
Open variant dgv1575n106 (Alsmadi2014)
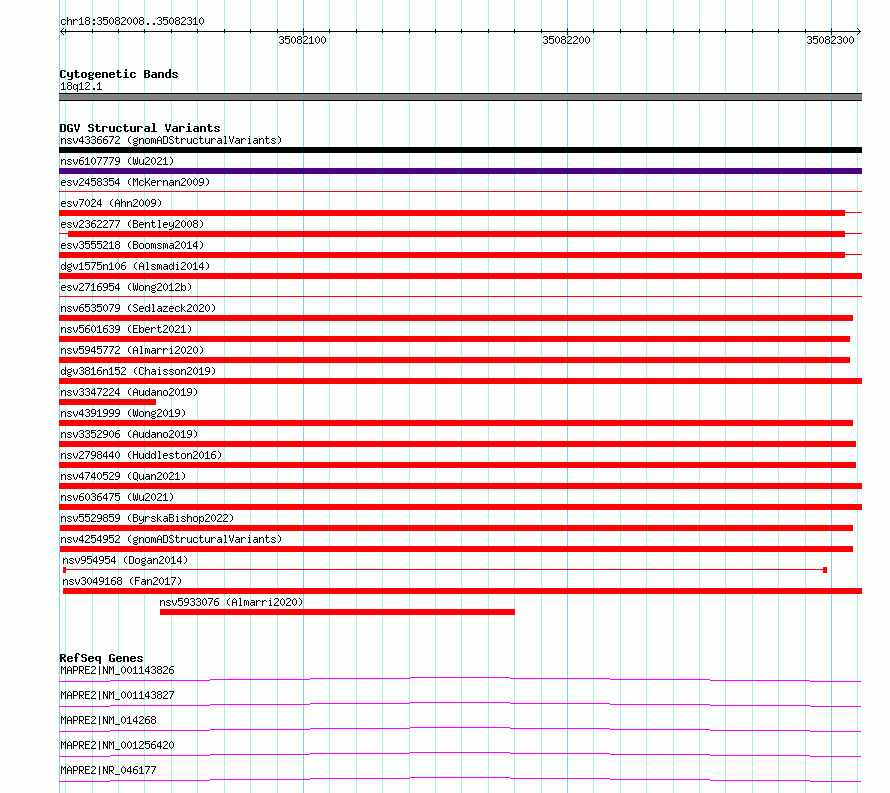[x=135, y=266]
